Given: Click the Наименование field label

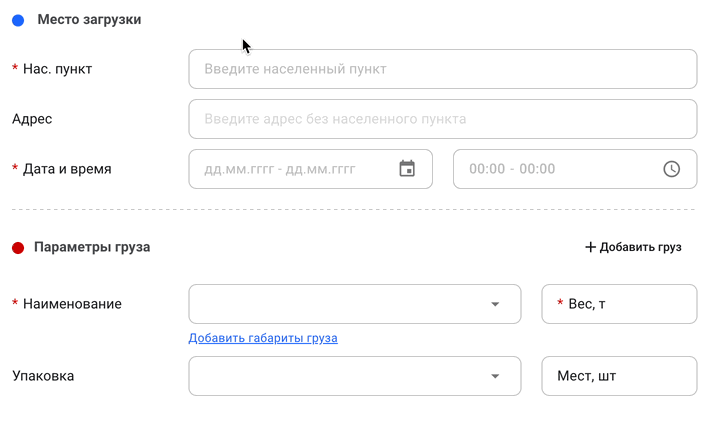Looking at the screenshot, I should 72,304.
